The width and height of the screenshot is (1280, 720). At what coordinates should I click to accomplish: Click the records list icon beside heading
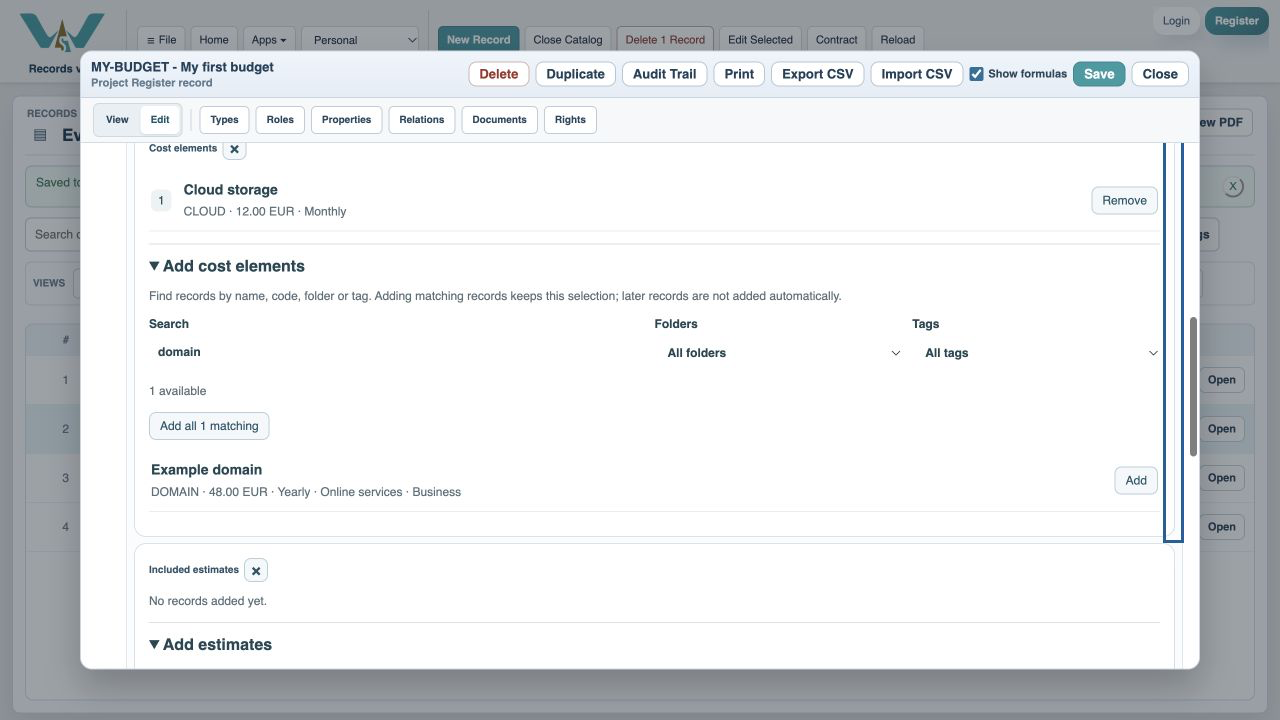40,135
